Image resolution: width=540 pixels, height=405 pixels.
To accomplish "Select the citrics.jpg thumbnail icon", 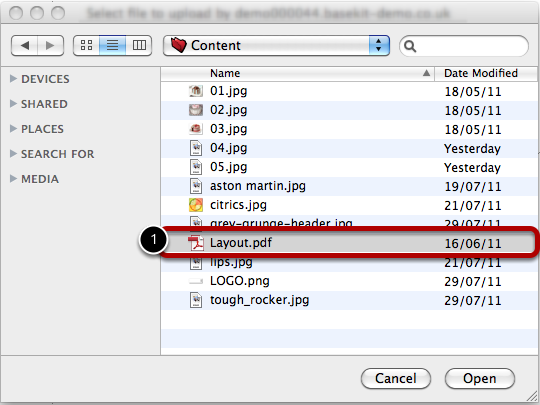I will click(196, 205).
